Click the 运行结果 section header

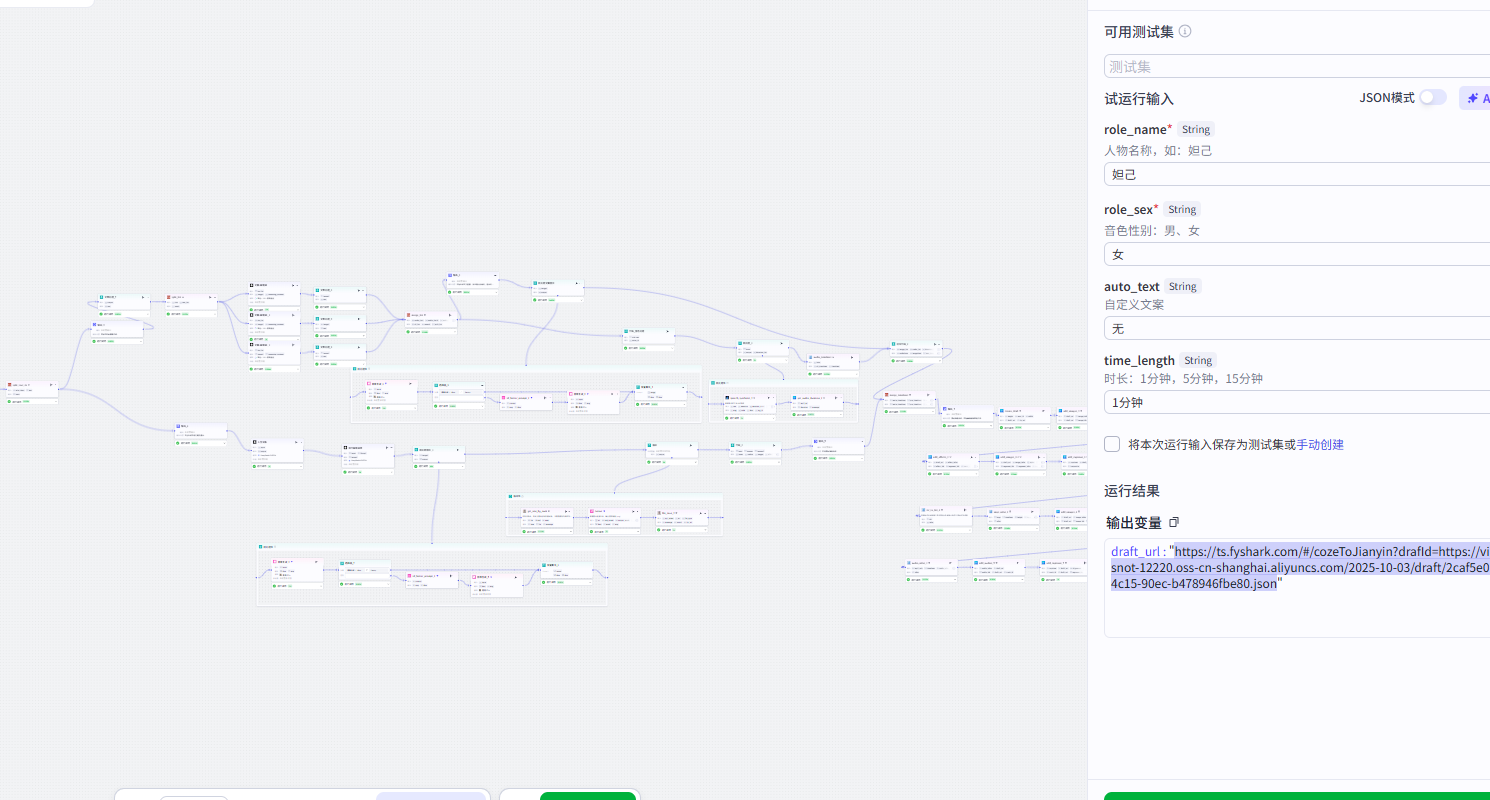click(x=1132, y=491)
